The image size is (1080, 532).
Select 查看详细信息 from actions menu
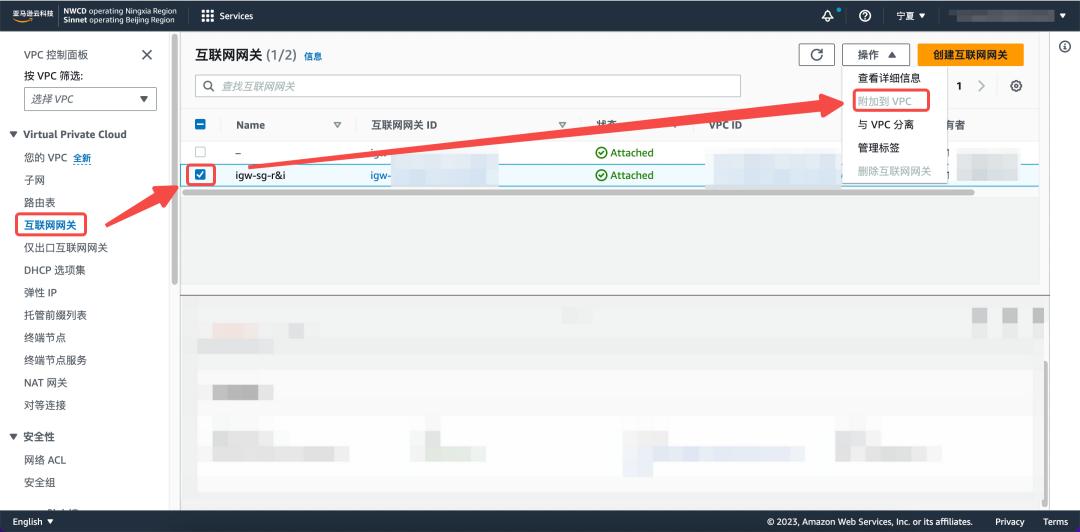coord(889,79)
